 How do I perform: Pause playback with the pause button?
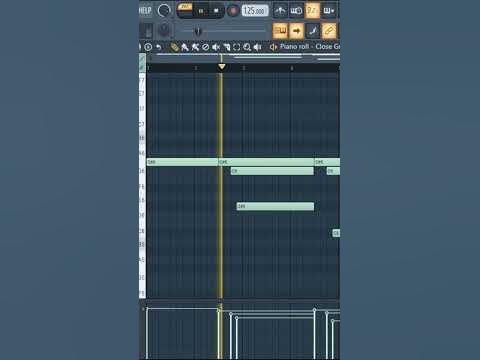[201, 11]
